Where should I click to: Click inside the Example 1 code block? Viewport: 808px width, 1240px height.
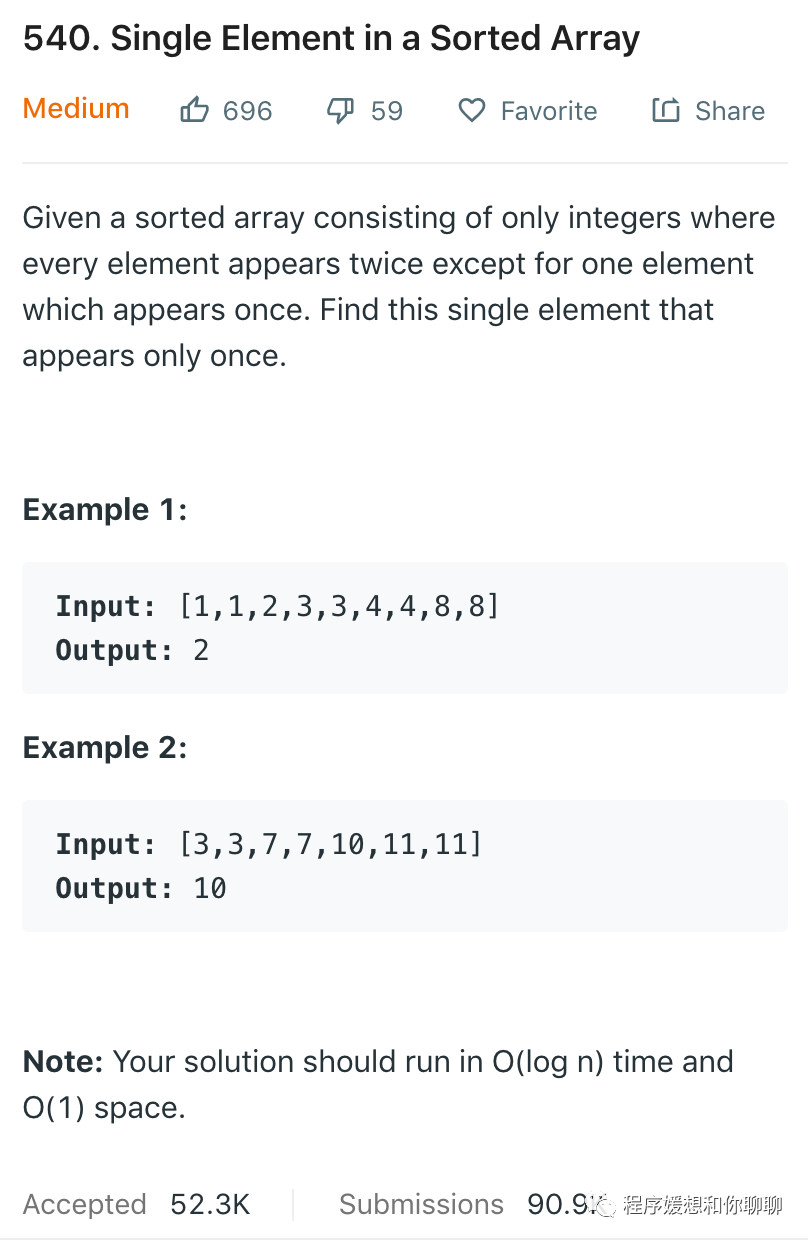click(404, 628)
